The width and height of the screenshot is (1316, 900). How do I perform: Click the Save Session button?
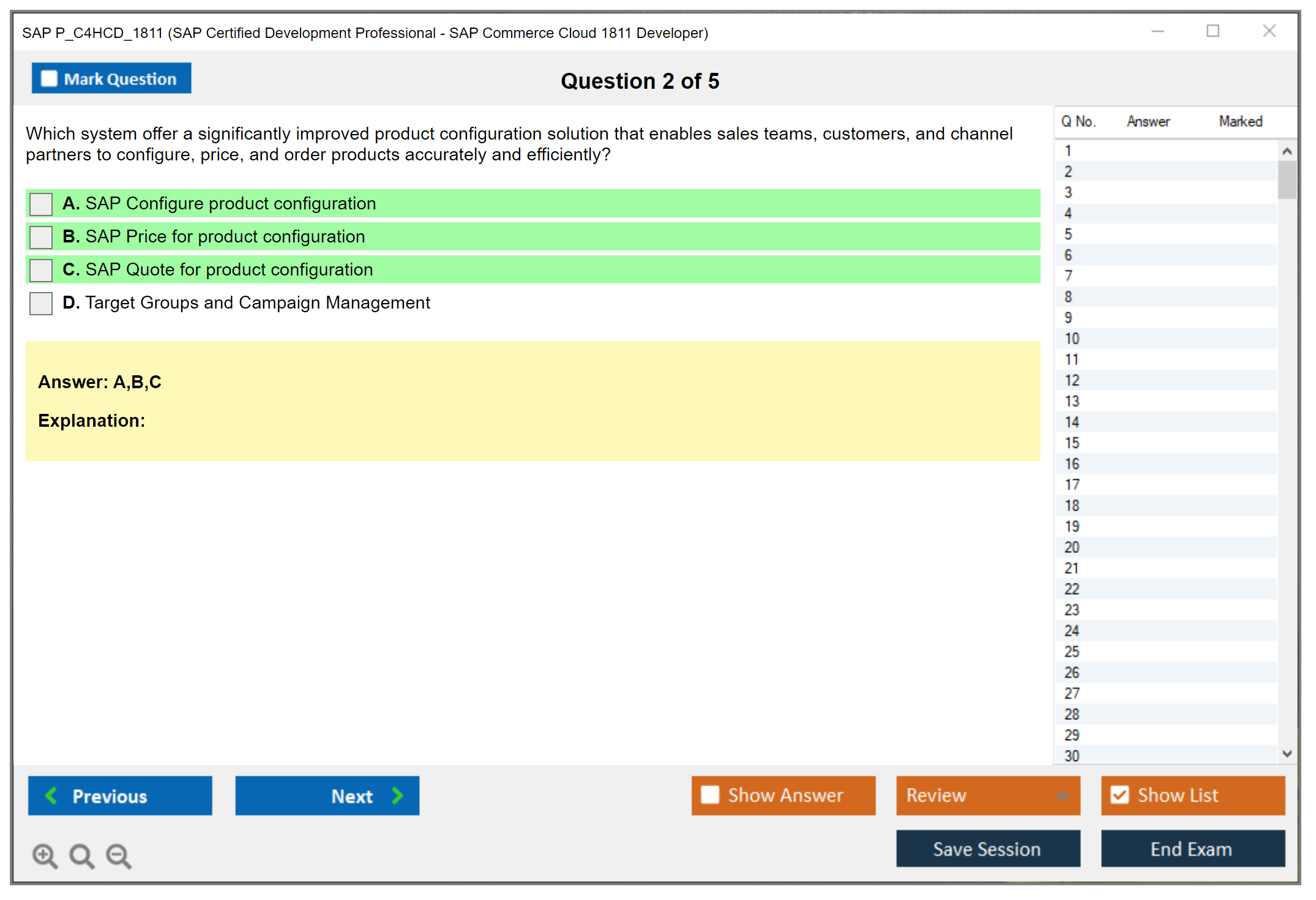987,849
